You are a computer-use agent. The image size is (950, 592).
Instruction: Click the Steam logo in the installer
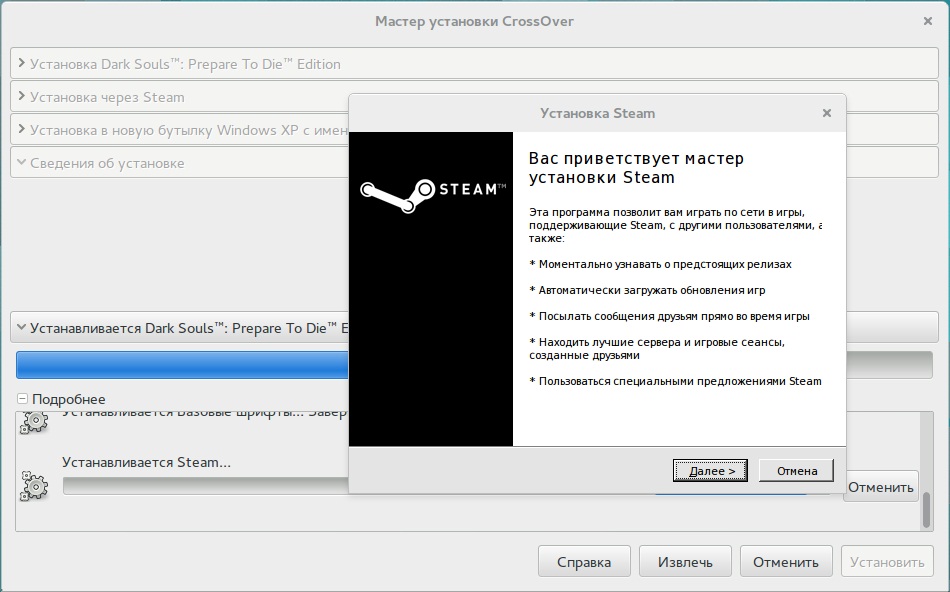pyautogui.click(x=433, y=195)
